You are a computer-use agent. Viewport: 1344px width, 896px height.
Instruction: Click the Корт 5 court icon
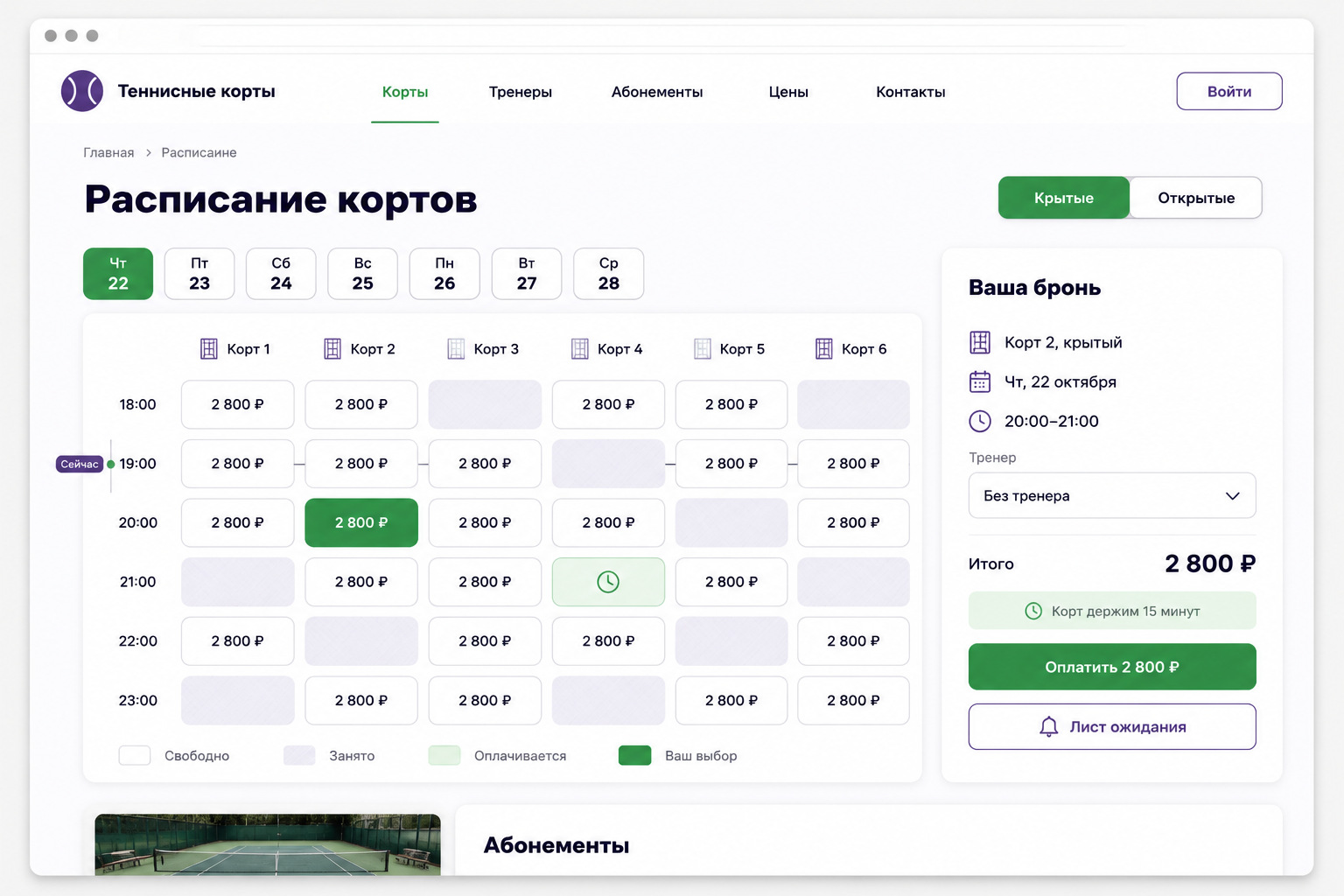click(x=703, y=349)
